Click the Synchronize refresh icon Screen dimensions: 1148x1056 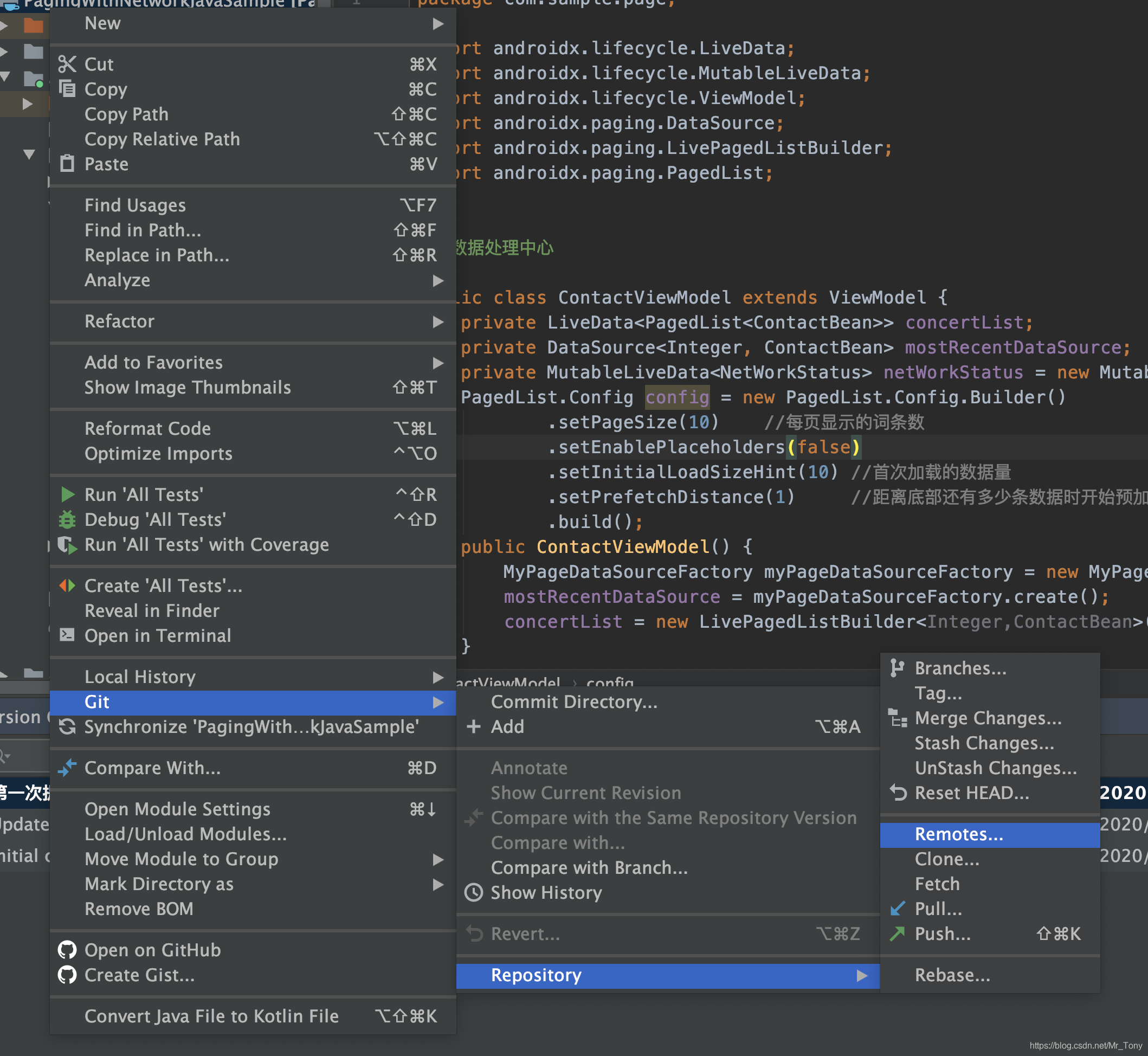pos(67,726)
